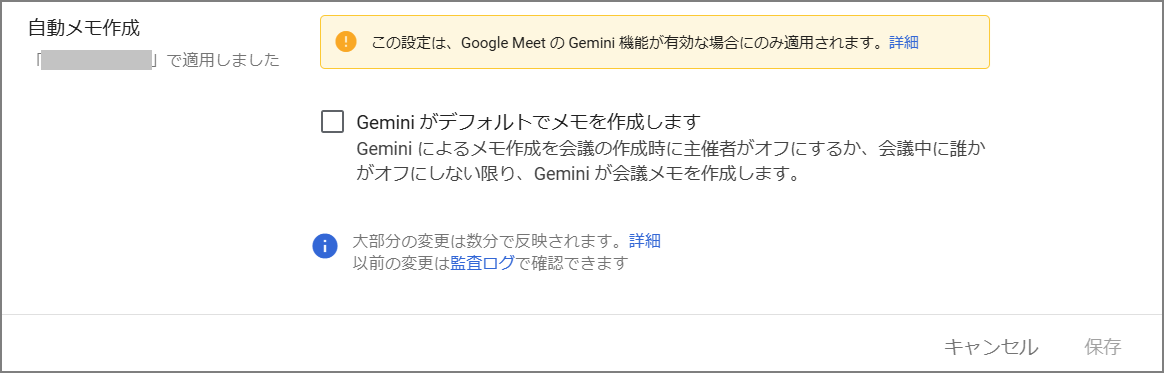1164x373 pixels.
Task: Click the blue info circle icon
Action: (325, 246)
